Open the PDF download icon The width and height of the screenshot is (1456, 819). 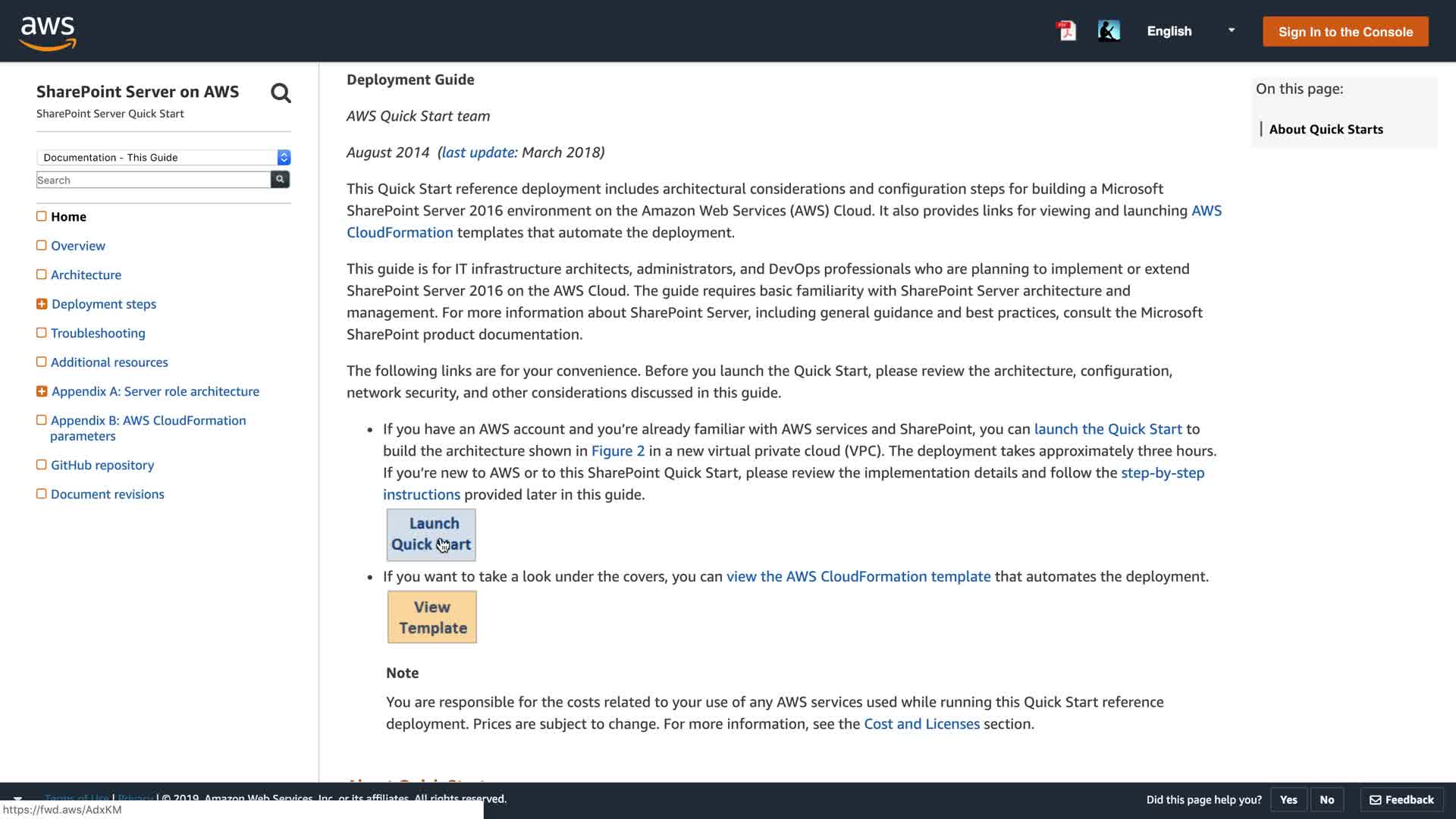1066,31
